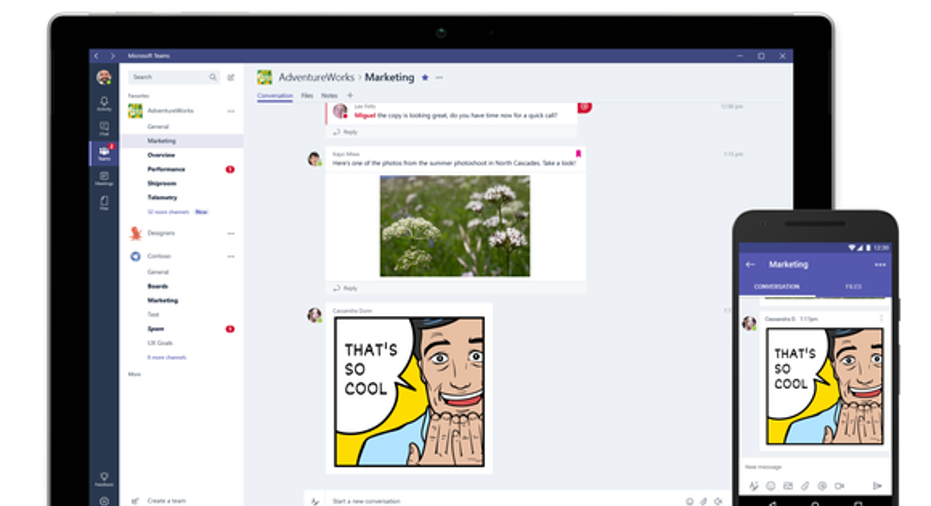Click in the Search field

[175, 77]
